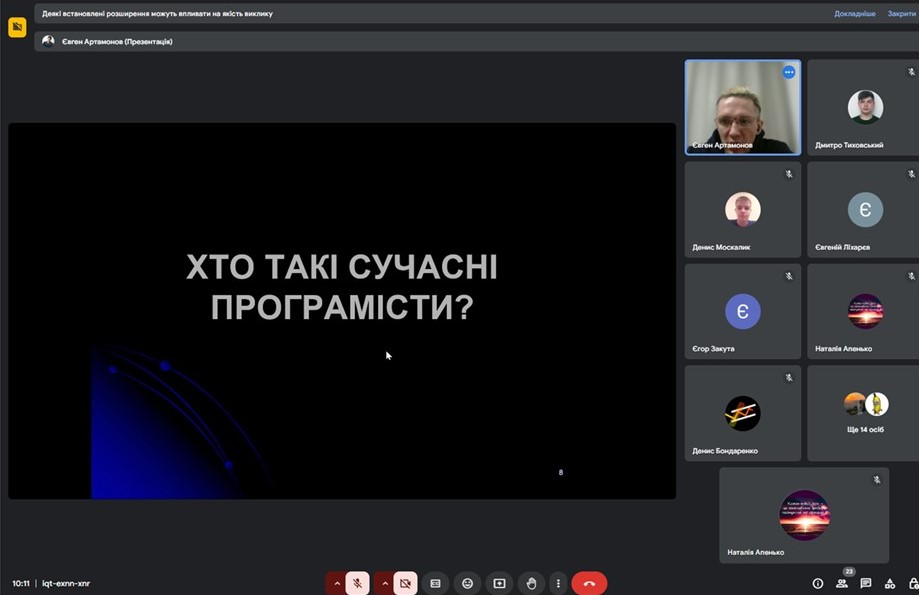Raise hand with the hand icon

coord(532,583)
